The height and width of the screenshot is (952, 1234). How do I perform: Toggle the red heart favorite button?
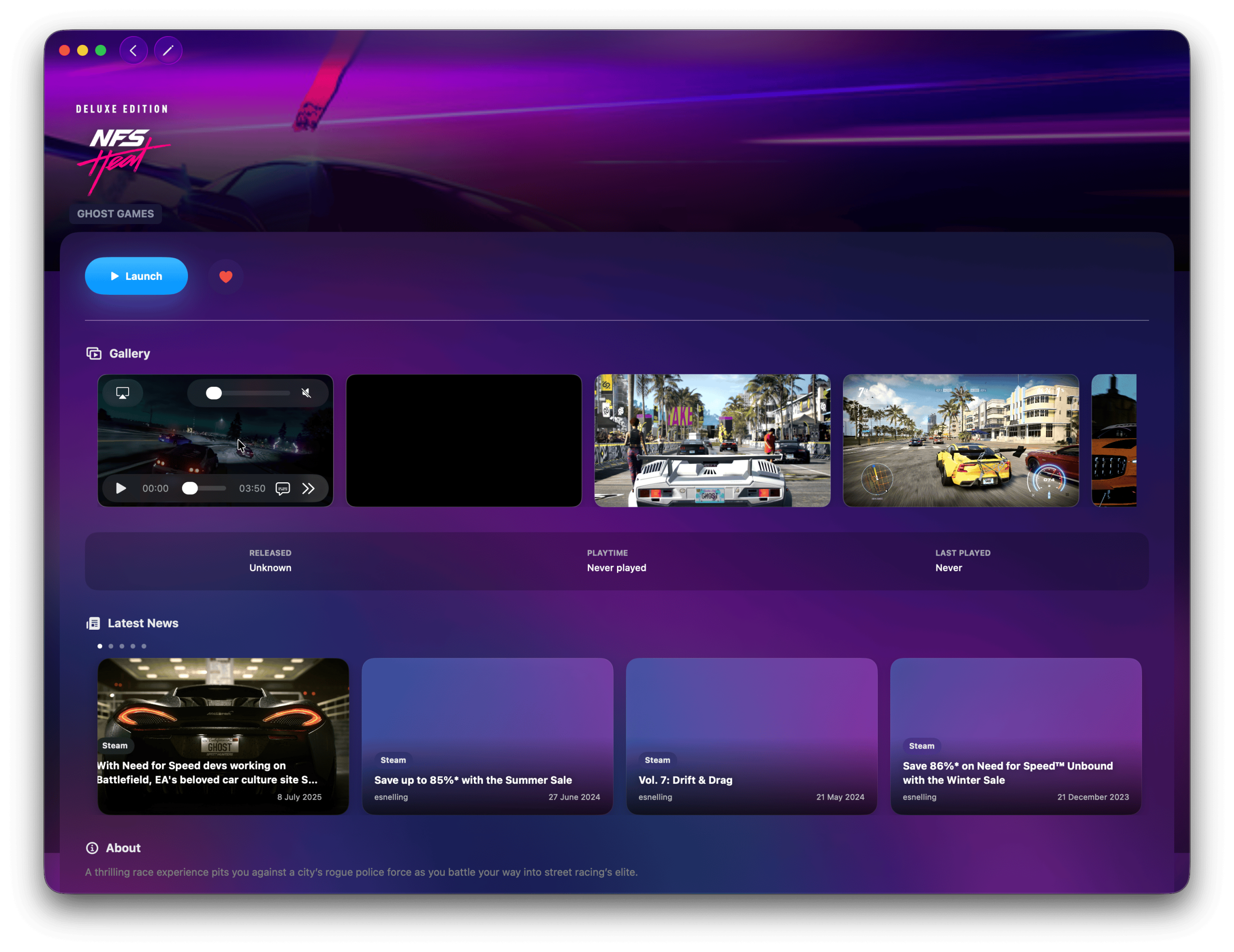(x=226, y=277)
